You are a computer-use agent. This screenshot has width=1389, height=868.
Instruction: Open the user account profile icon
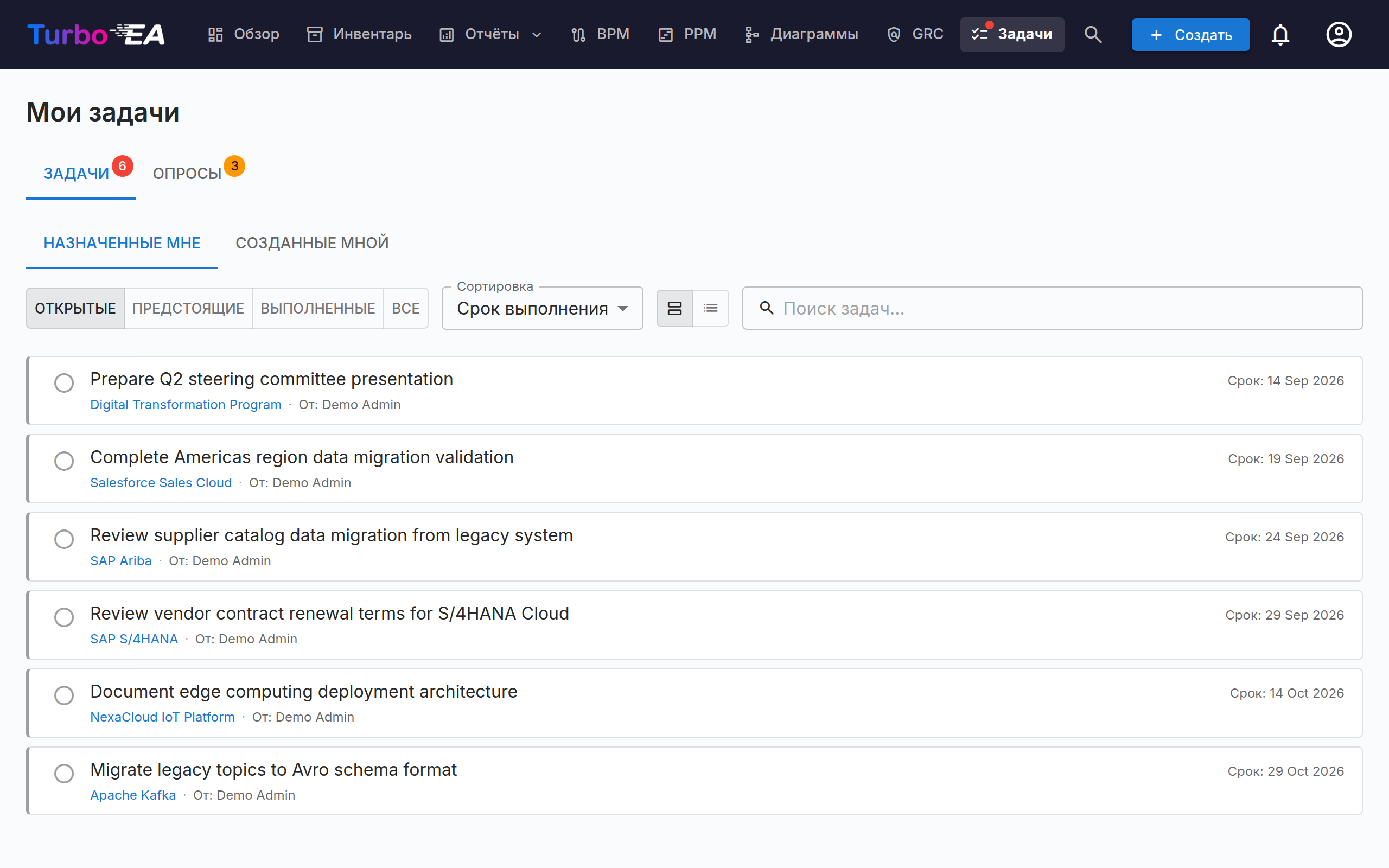(x=1339, y=34)
